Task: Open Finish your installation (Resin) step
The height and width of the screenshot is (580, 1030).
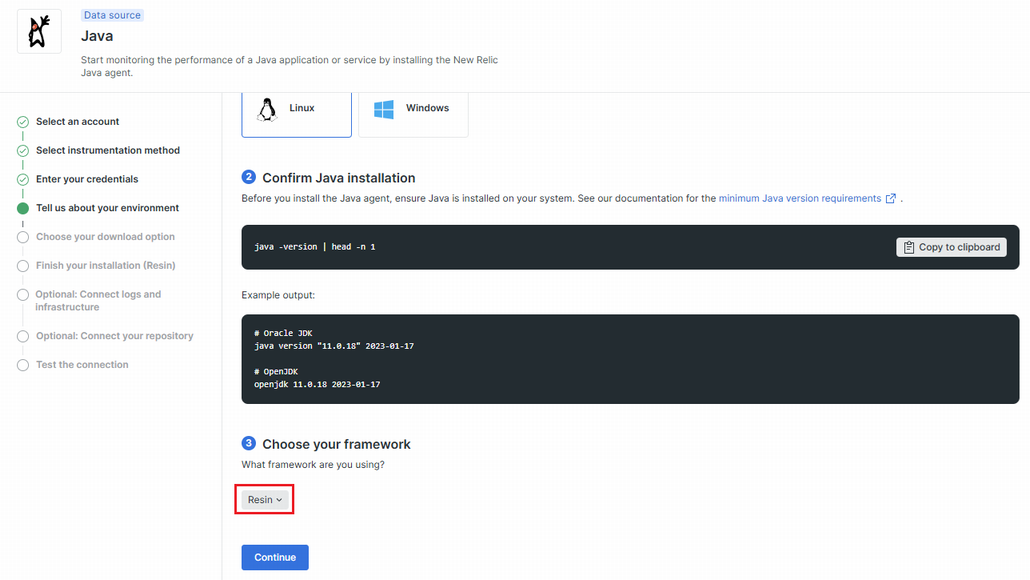Action: (x=106, y=266)
